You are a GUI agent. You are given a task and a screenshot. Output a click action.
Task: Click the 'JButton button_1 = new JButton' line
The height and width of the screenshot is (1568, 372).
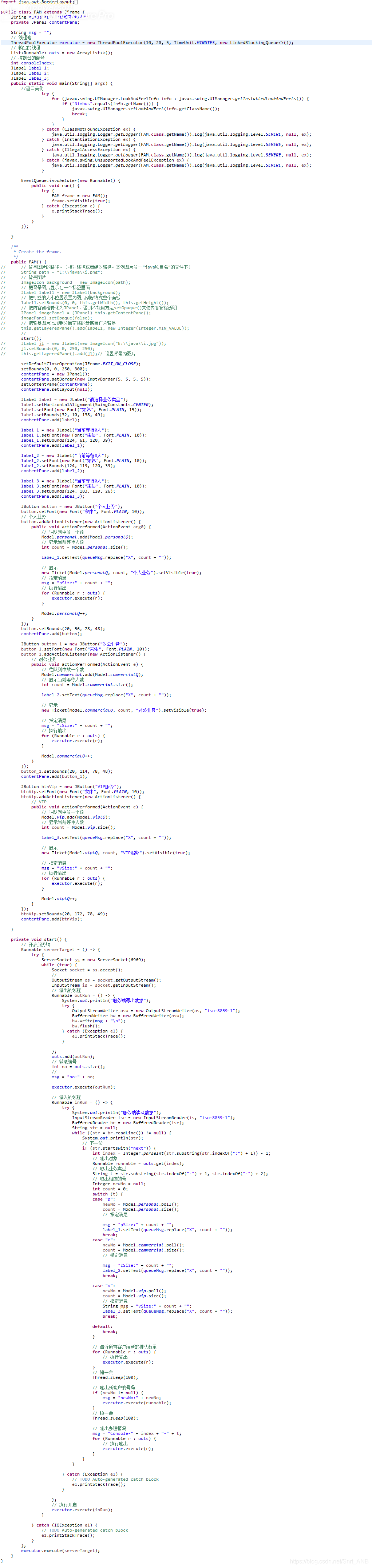tap(74, 644)
